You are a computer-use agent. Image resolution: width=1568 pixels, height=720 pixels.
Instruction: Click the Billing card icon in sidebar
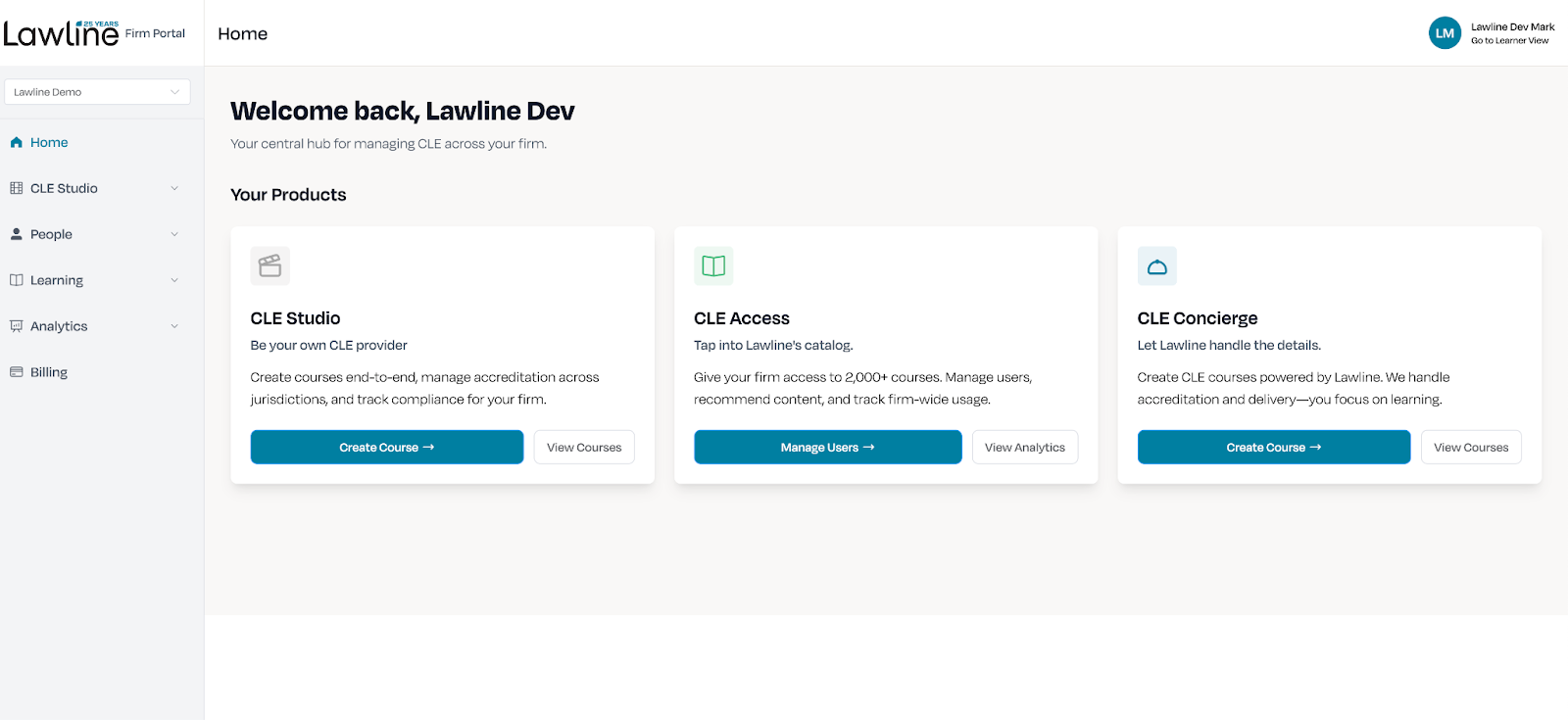(x=17, y=372)
